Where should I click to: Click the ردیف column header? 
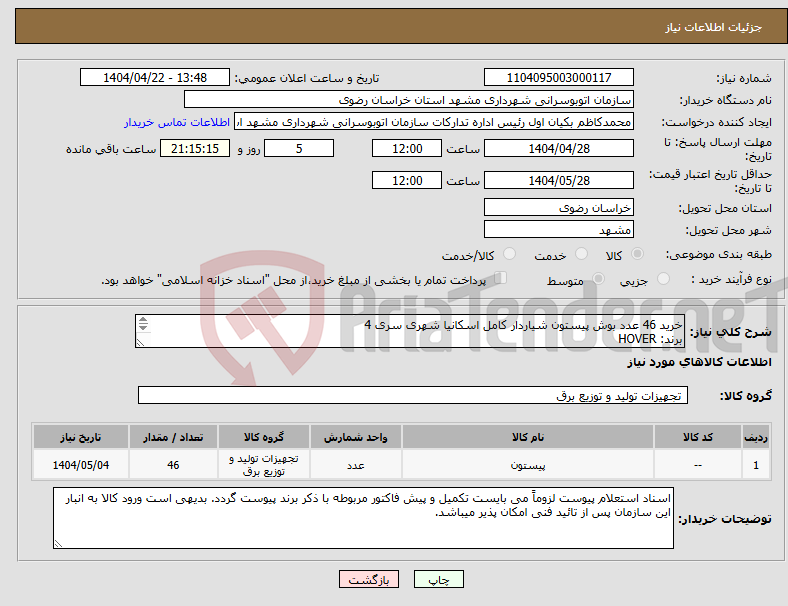(x=755, y=437)
